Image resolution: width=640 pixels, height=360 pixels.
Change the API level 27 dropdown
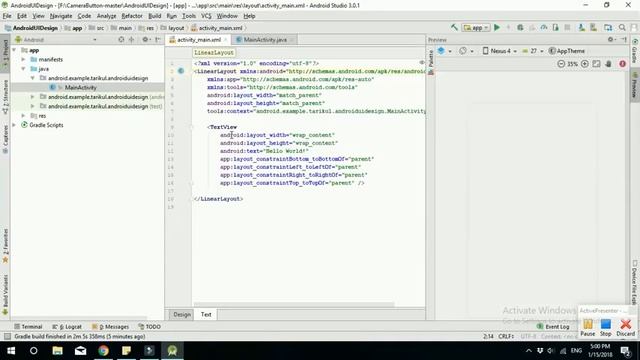point(533,51)
